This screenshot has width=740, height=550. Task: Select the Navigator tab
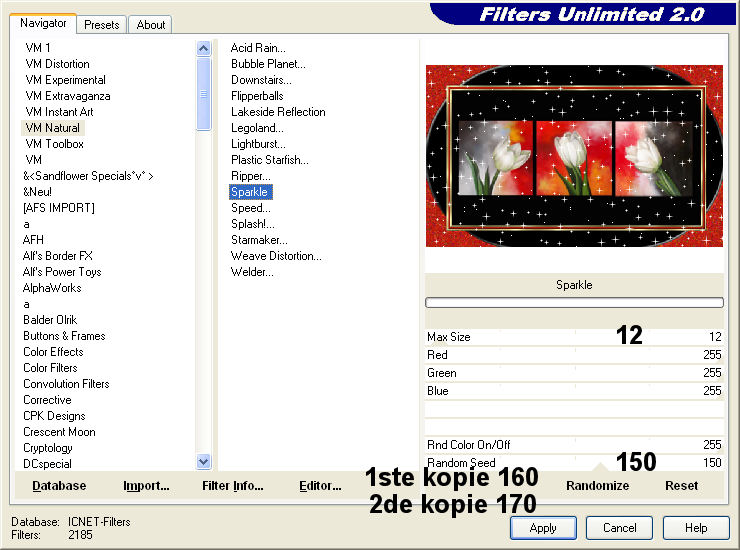43,23
